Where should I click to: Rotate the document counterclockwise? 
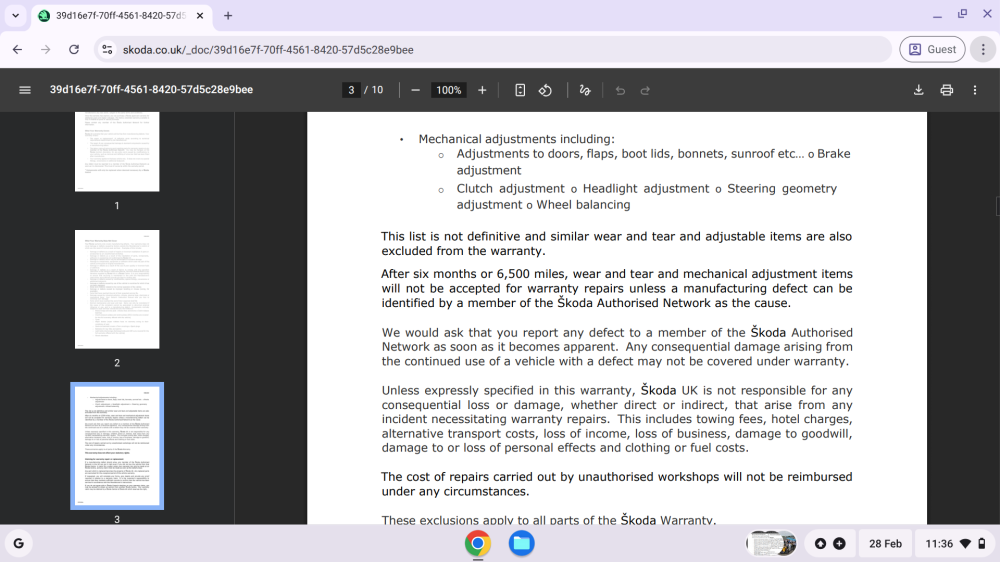click(545, 91)
